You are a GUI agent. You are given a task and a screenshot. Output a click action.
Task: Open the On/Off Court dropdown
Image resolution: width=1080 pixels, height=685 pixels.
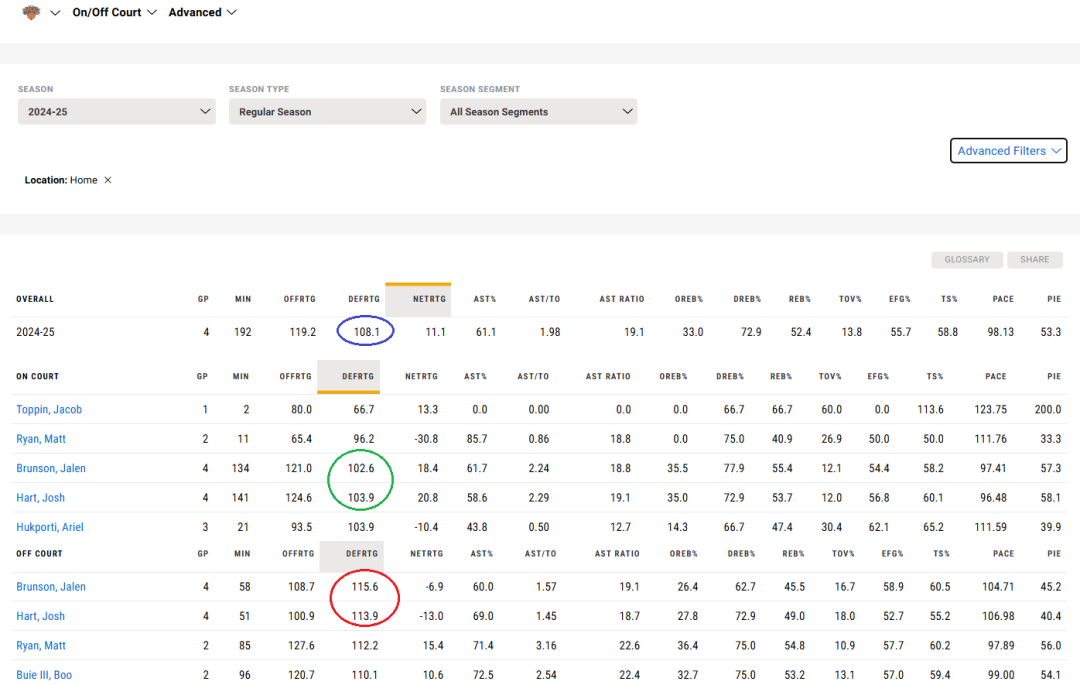click(x=114, y=12)
